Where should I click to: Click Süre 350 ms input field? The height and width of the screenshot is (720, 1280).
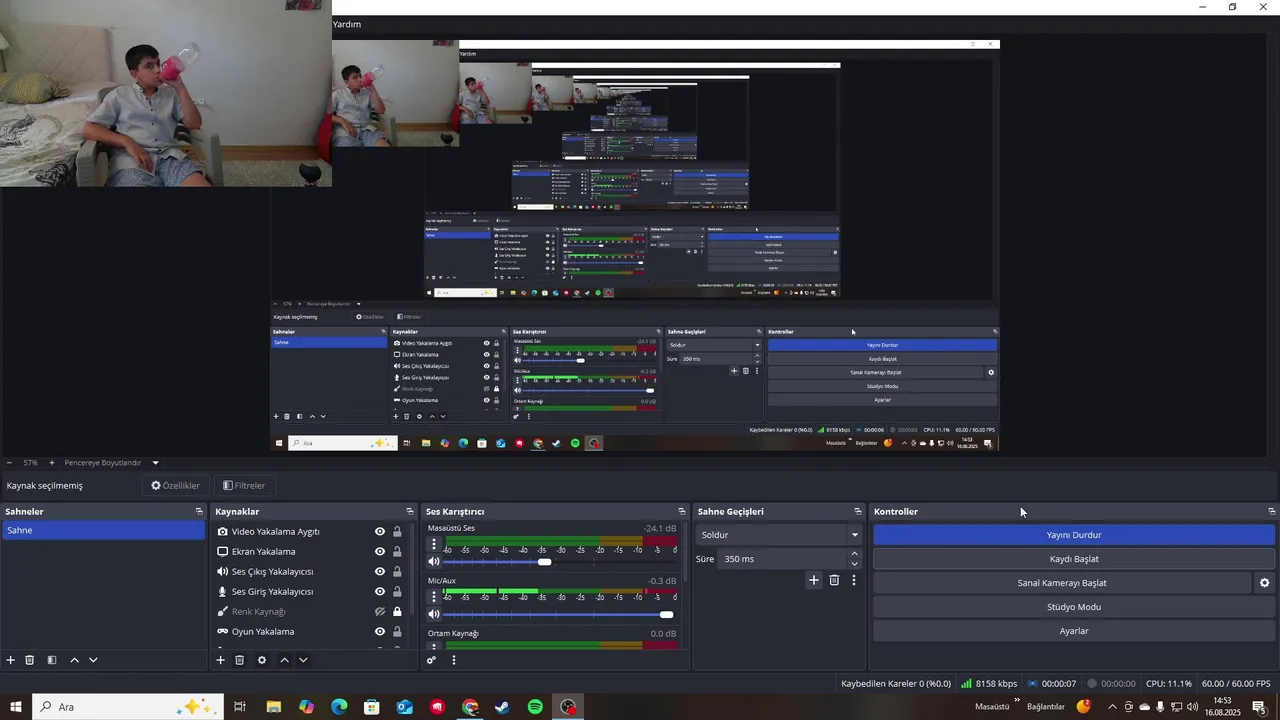pyautogui.click(x=783, y=559)
